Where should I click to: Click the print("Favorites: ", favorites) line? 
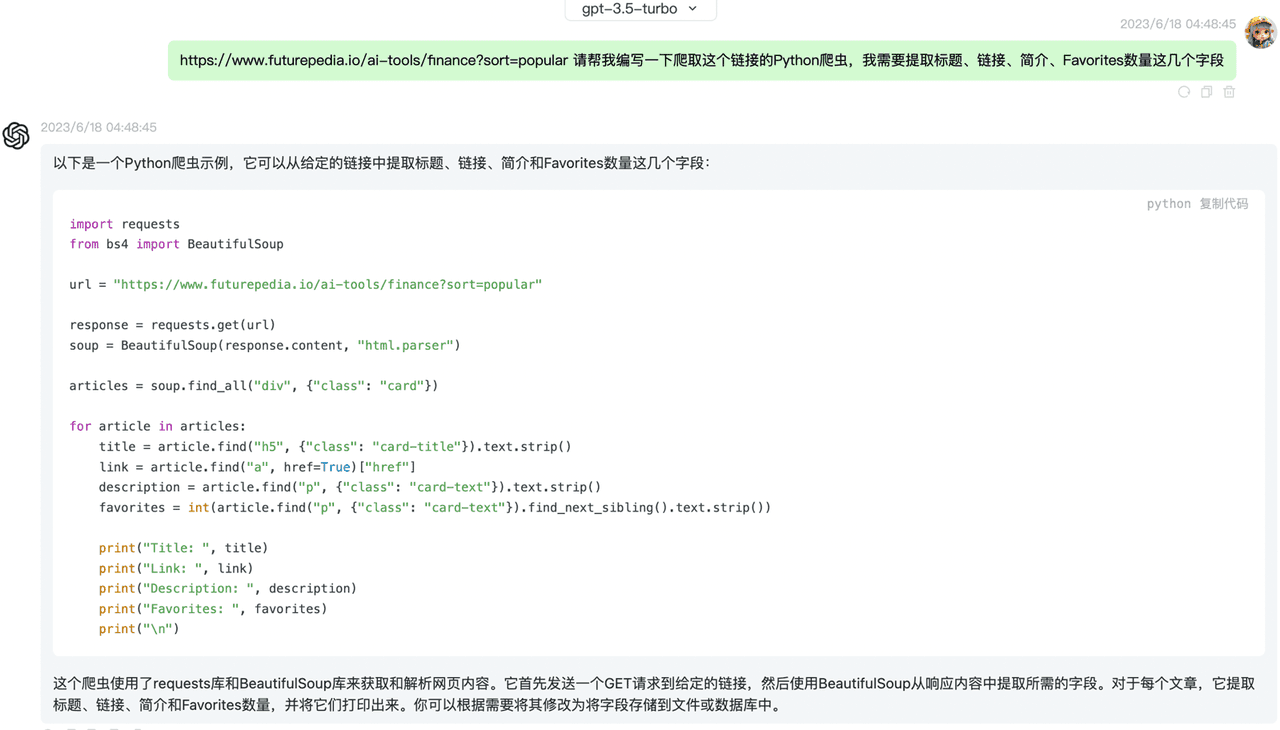click(x=213, y=609)
